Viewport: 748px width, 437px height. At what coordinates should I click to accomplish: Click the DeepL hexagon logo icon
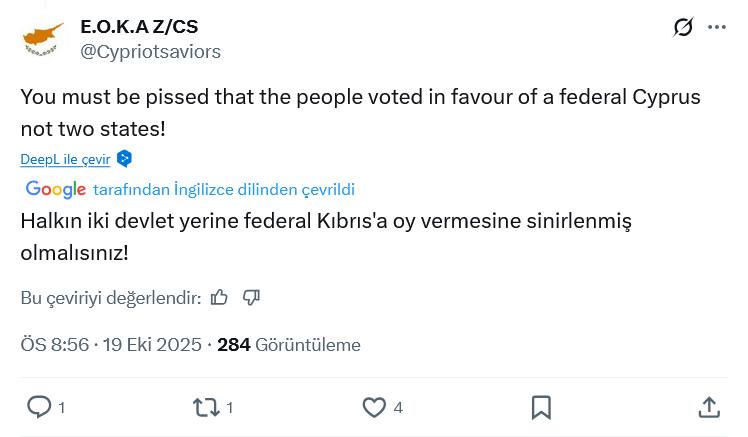click(x=124, y=159)
